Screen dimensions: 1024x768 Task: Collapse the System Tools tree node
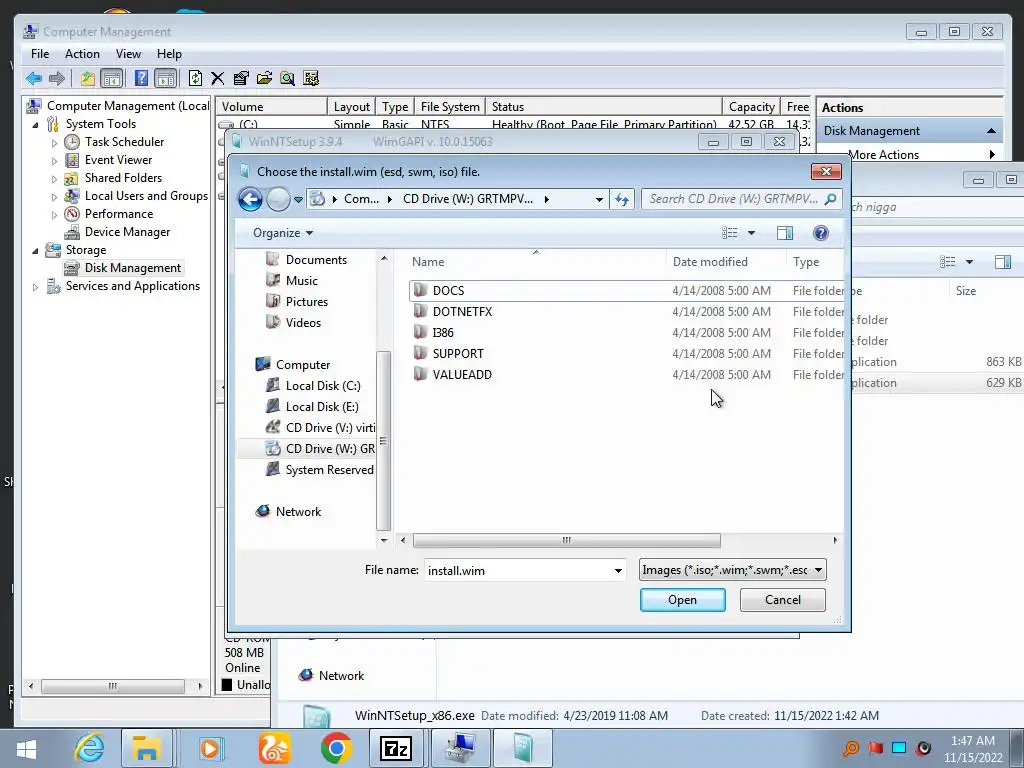(35, 124)
